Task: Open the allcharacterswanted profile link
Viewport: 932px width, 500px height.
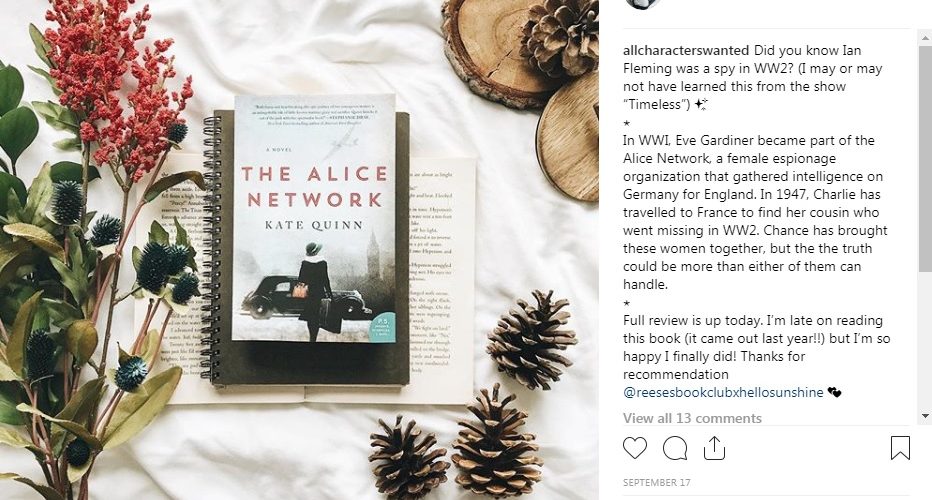Action: (x=686, y=51)
